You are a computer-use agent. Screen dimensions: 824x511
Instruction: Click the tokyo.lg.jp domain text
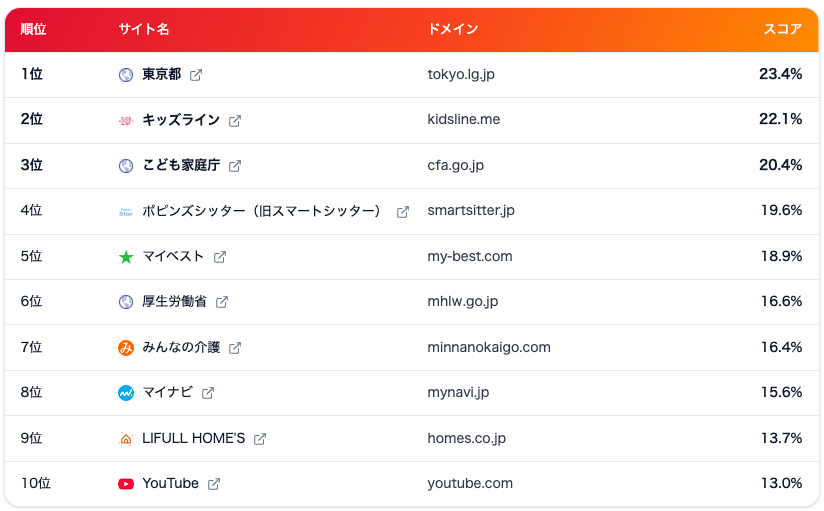pyautogui.click(x=461, y=74)
